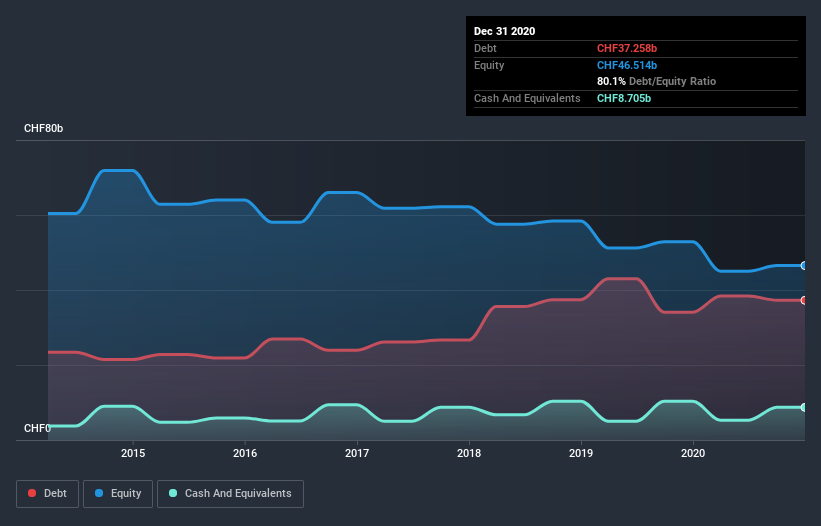This screenshot has width=821, height=526.
Task: Toggle the Debt series legend button
Action: (48, 494)
